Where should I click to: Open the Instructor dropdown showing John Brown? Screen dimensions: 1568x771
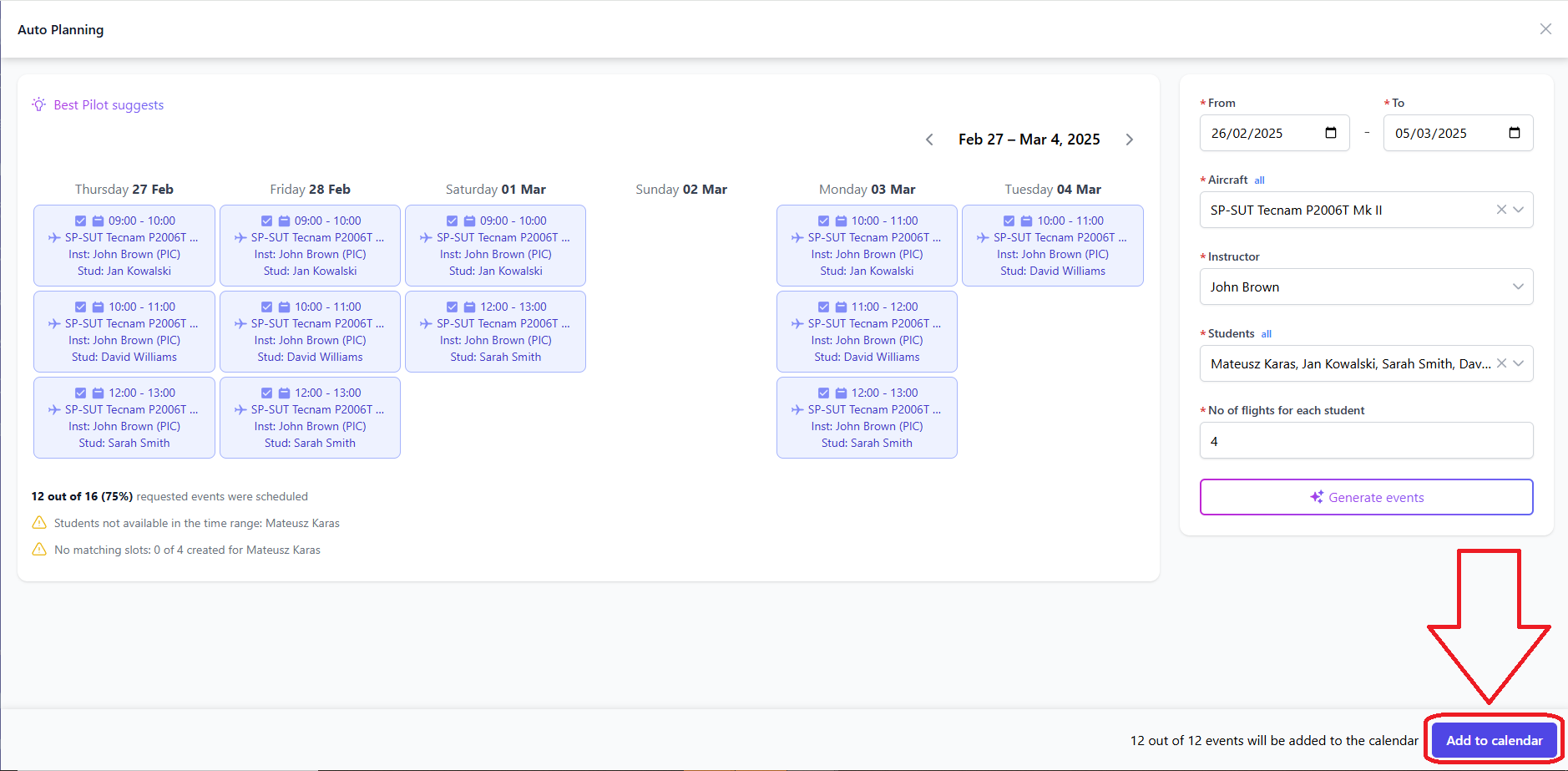(1366, 287)
